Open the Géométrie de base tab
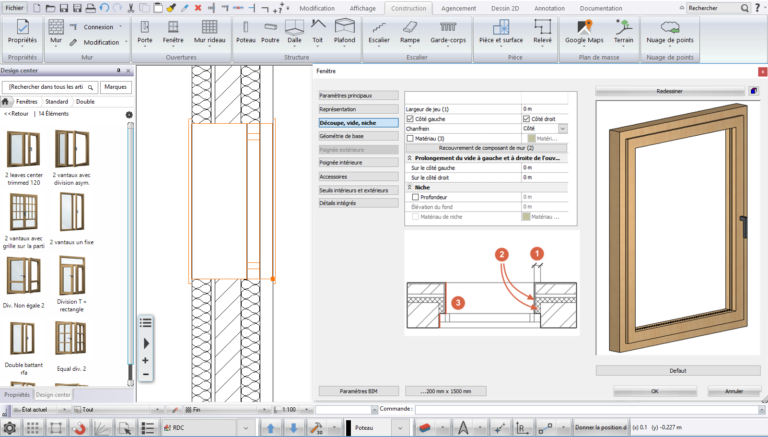The height and width of the screenshot is (437, 768). (359, 136)
